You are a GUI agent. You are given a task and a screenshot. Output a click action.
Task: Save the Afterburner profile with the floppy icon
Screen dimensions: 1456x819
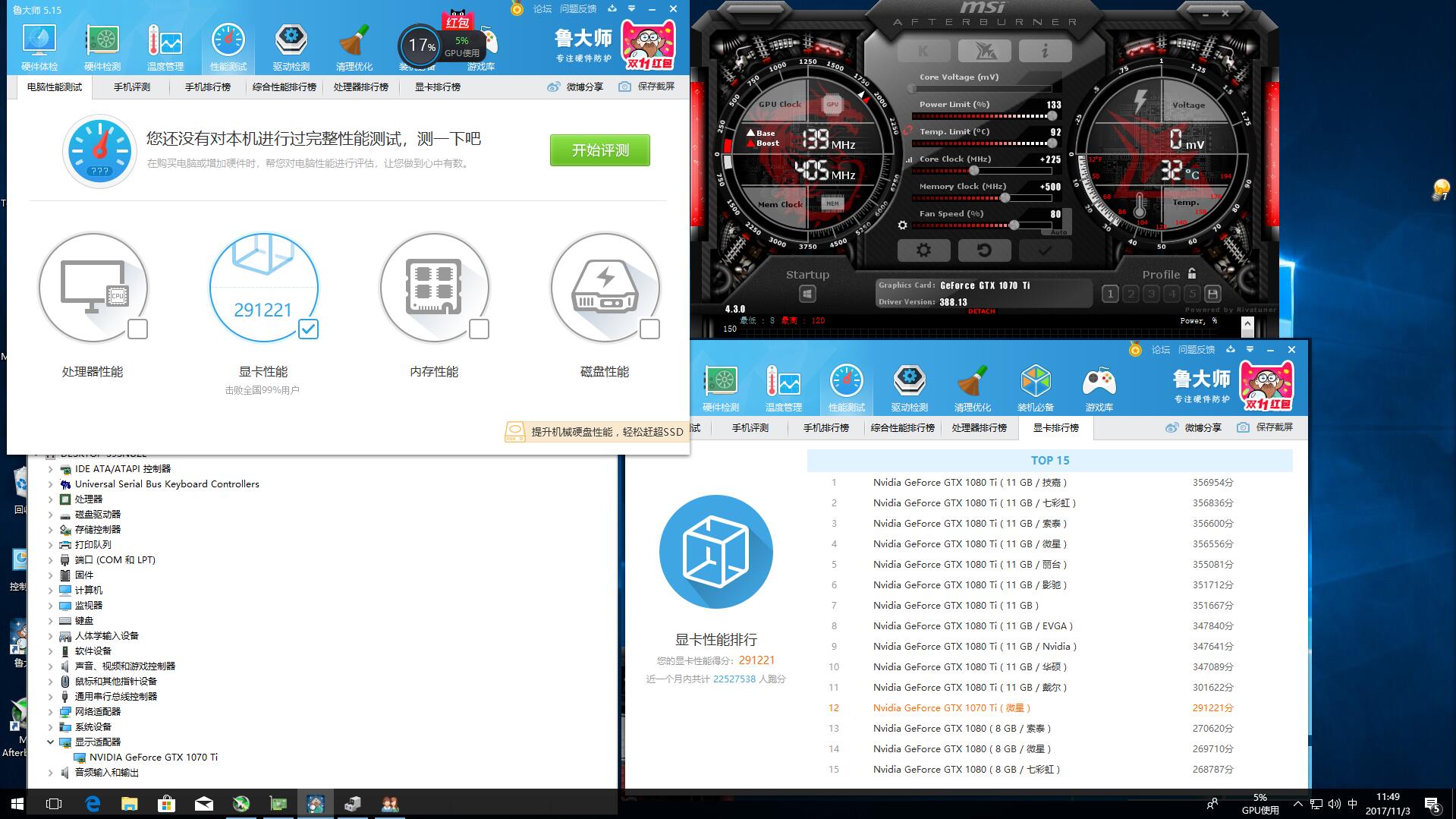(1212, 294)
